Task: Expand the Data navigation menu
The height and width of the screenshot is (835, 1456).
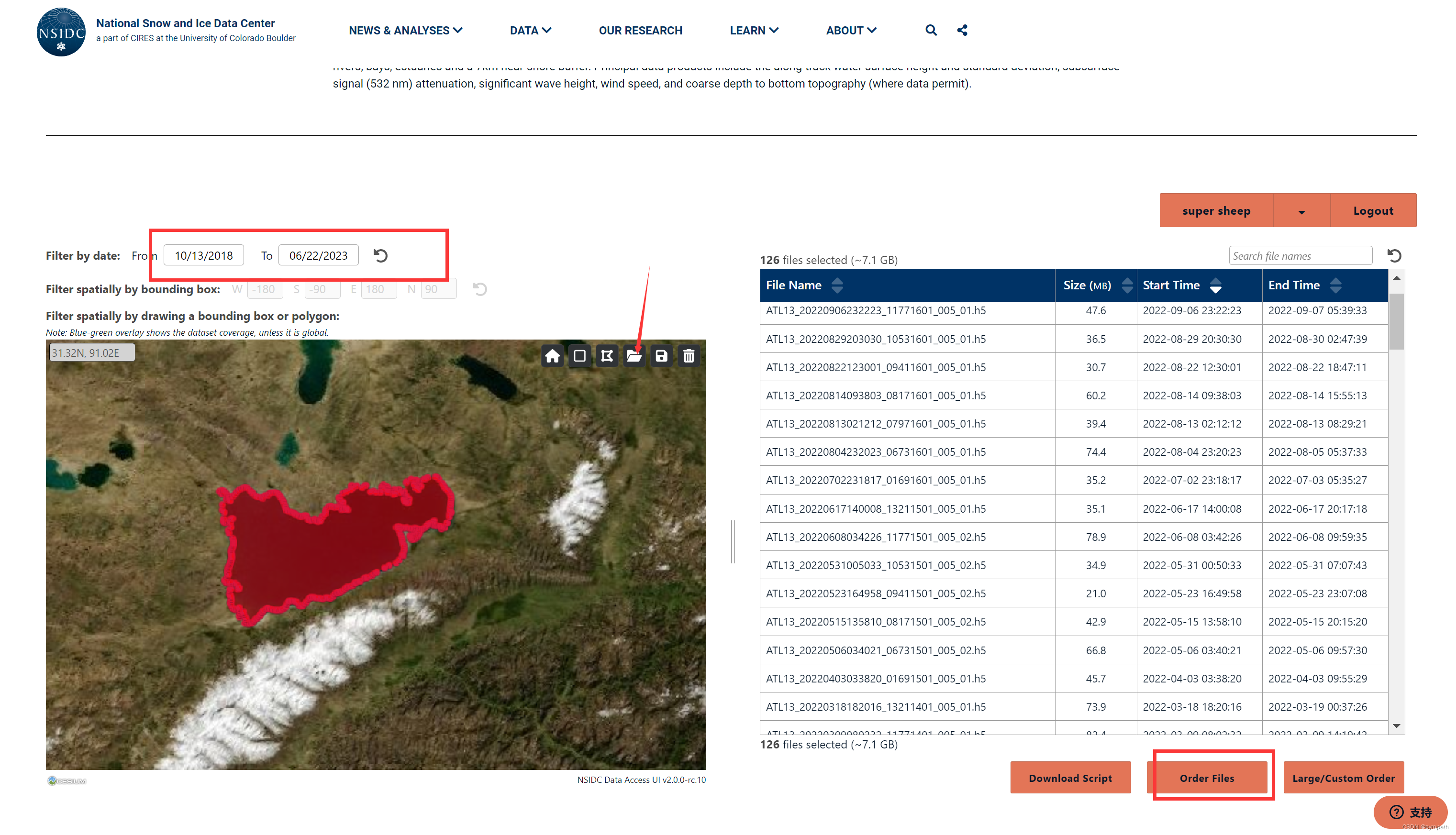Action: coord(530,31)
